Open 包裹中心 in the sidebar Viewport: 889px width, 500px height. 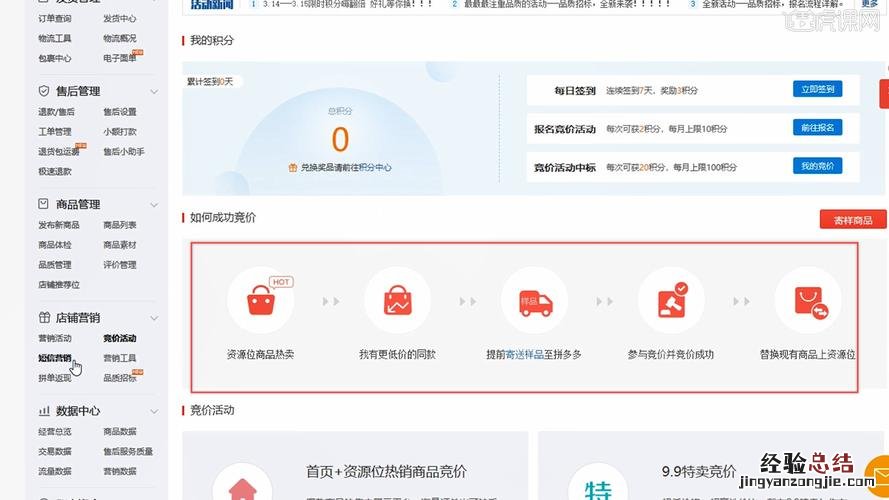[x=55, y=58]
